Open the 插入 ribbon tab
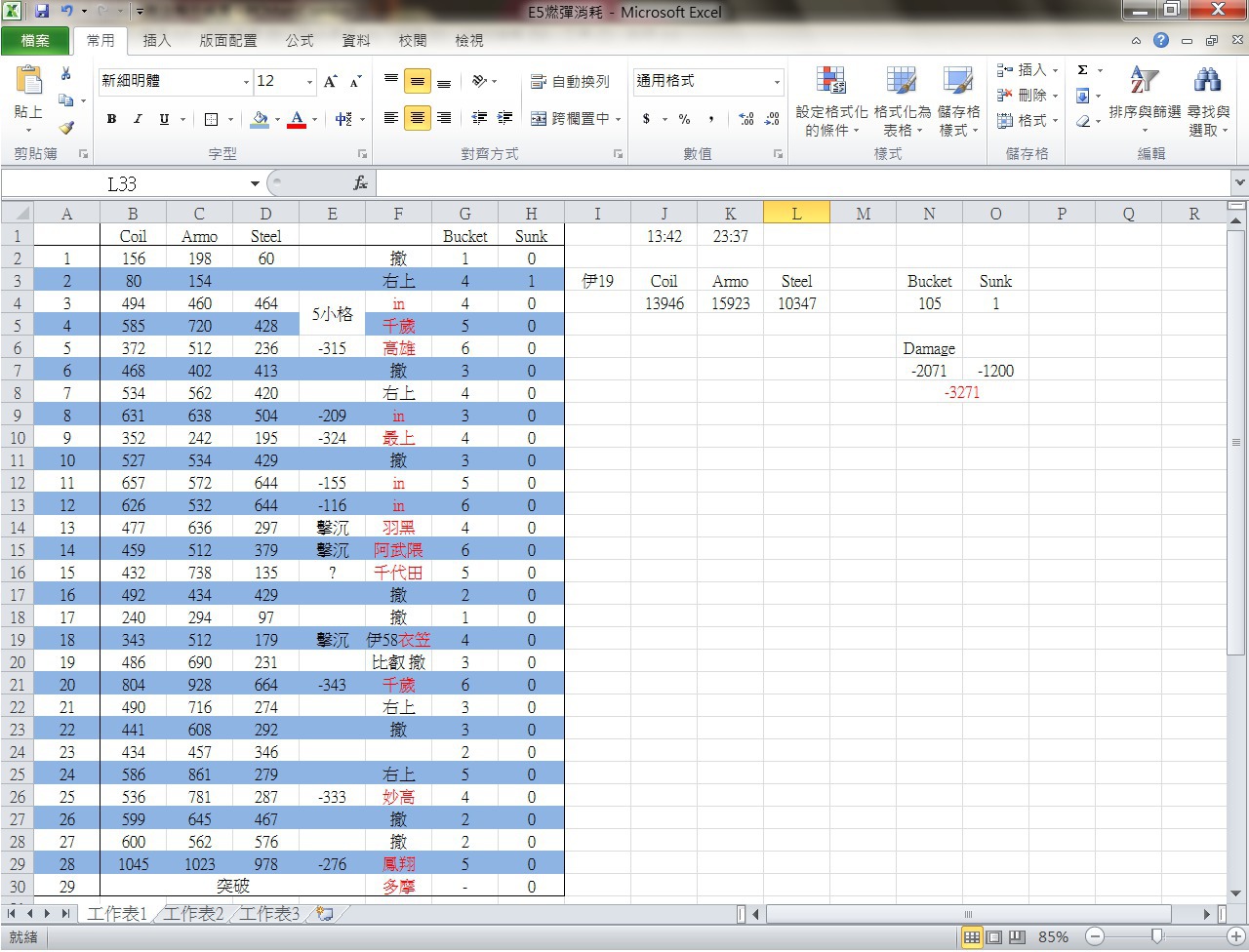Image resolution: width=1249 pixels, height=952 pixels. coord(156,40)
